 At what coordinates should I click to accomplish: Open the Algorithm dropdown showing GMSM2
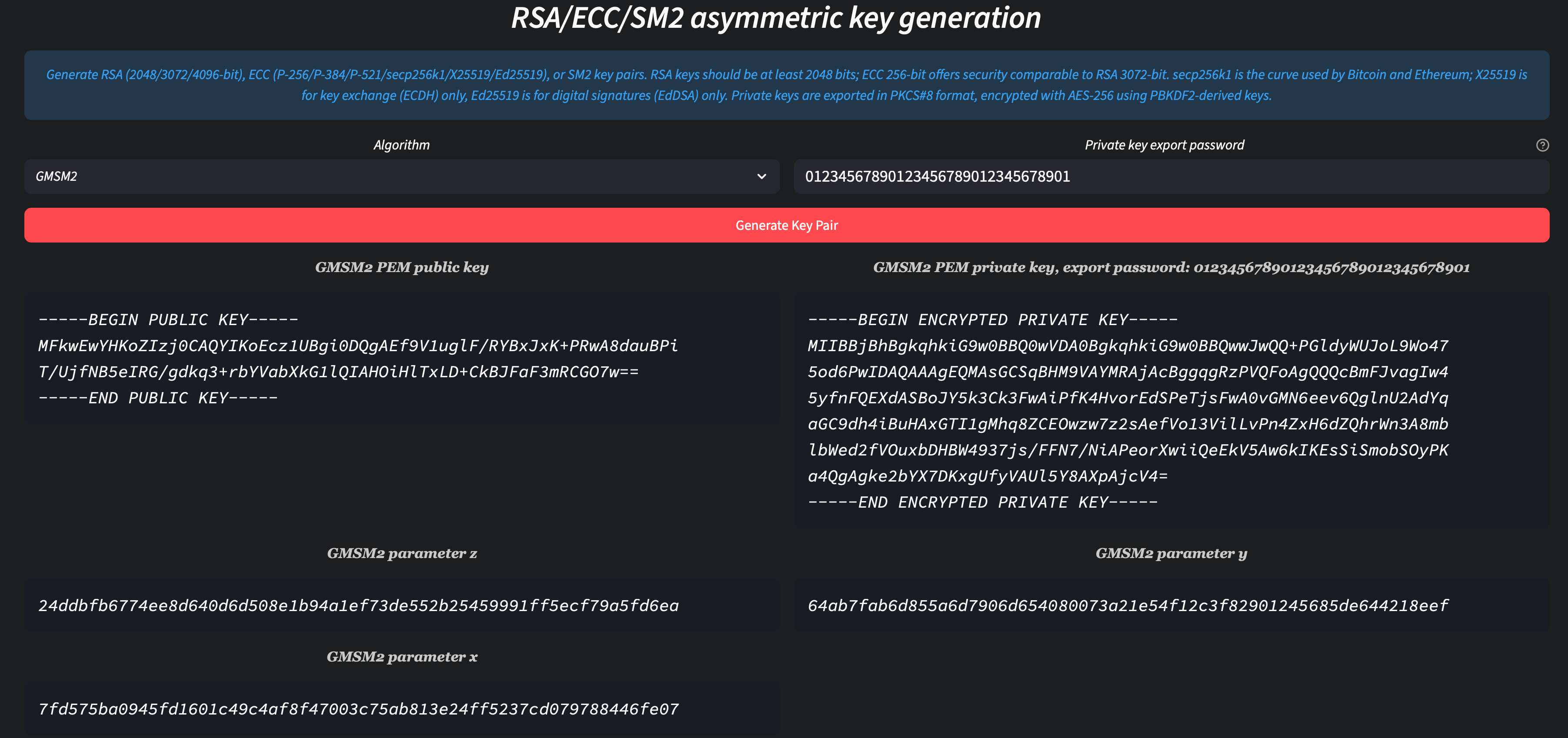[x=402, y=176]
